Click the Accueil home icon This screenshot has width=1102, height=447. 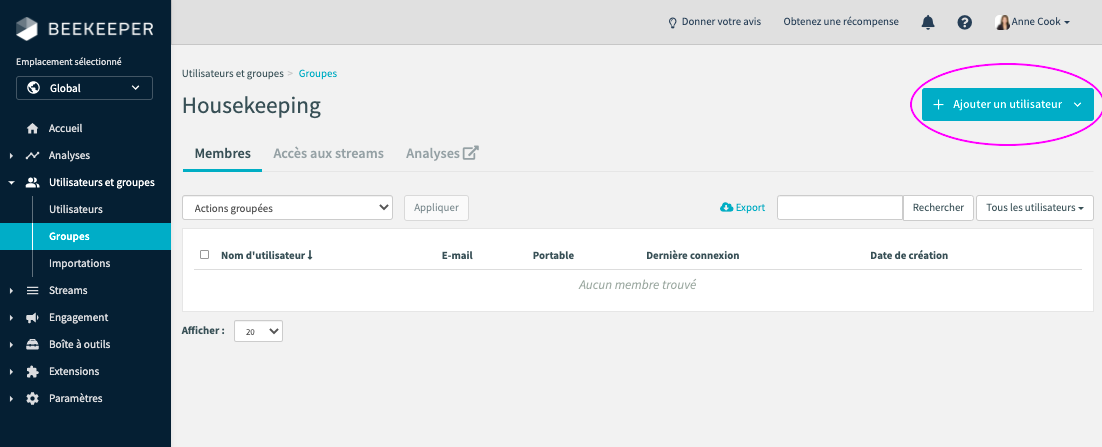(32, 129)
